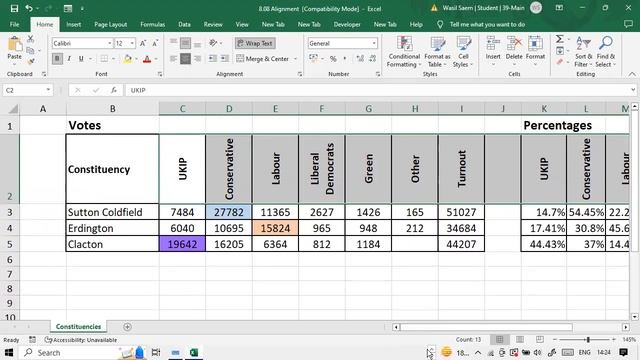Expand the Name Box dropdown arrow
Screen dimensions: 640x360
48,90
